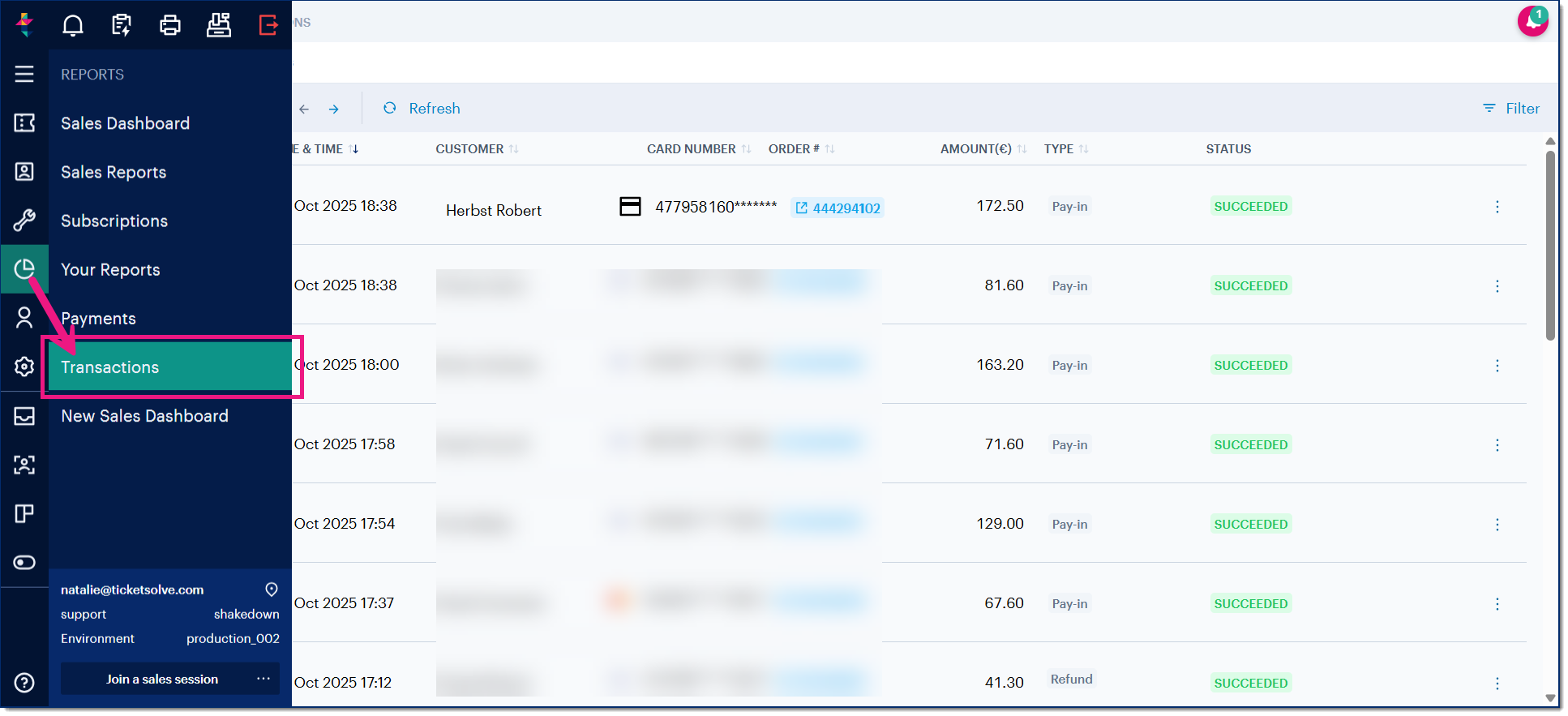Open the person customers sidebar icon
The image size is (1568, 716).
point(24,317)
